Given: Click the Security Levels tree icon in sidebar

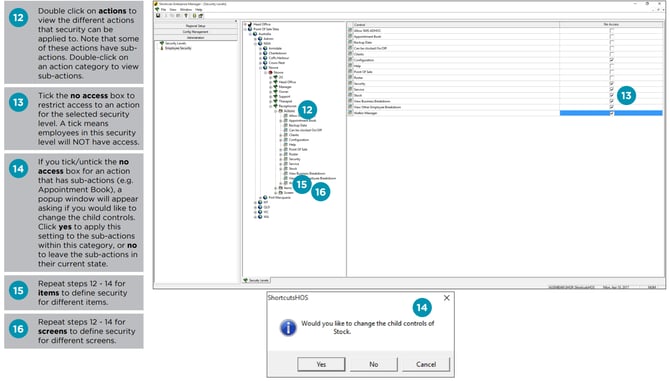Looking at the screenshot, I should [x=162, y=43].
